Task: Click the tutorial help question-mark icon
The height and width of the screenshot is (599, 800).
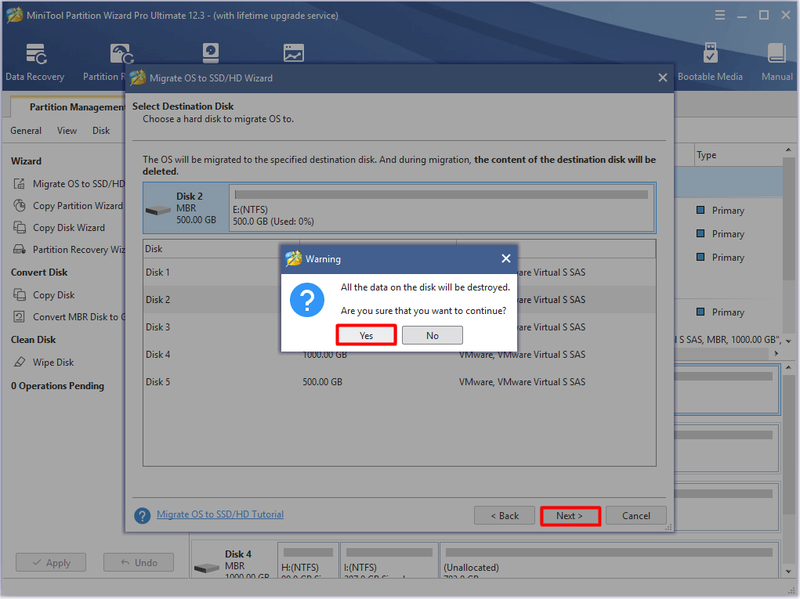Action: (142, 515)
